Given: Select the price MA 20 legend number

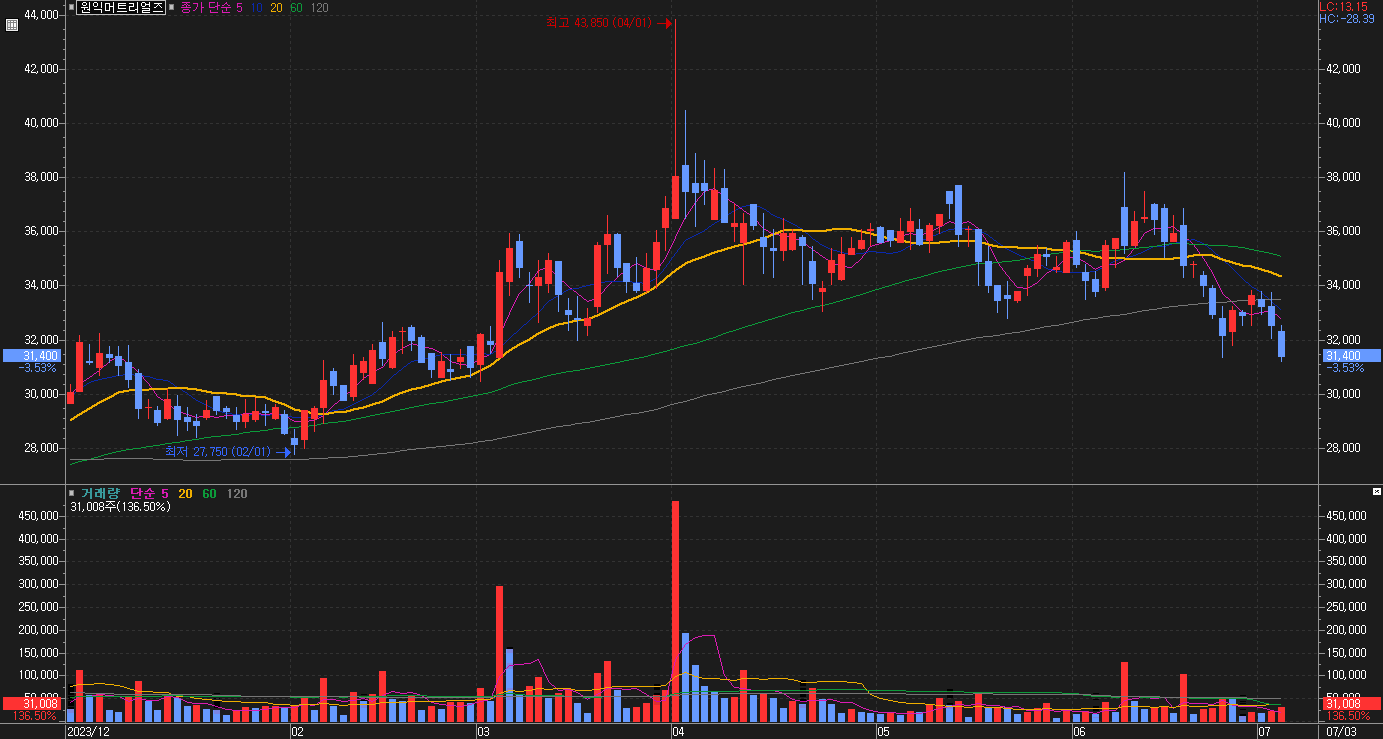Looking at the screenshot, I should [x=277, y=7].
